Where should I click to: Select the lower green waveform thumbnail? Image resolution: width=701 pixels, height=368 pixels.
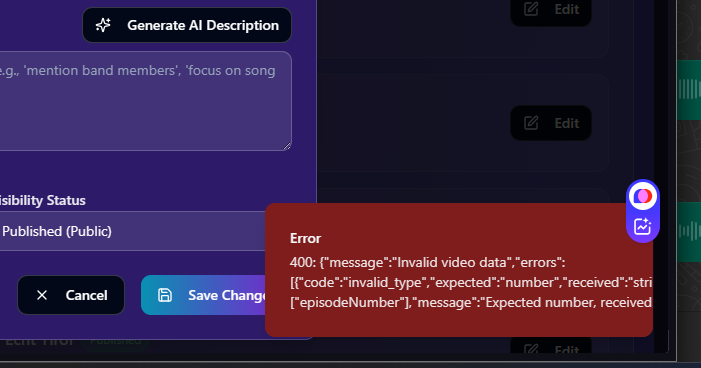coord(689,232)
